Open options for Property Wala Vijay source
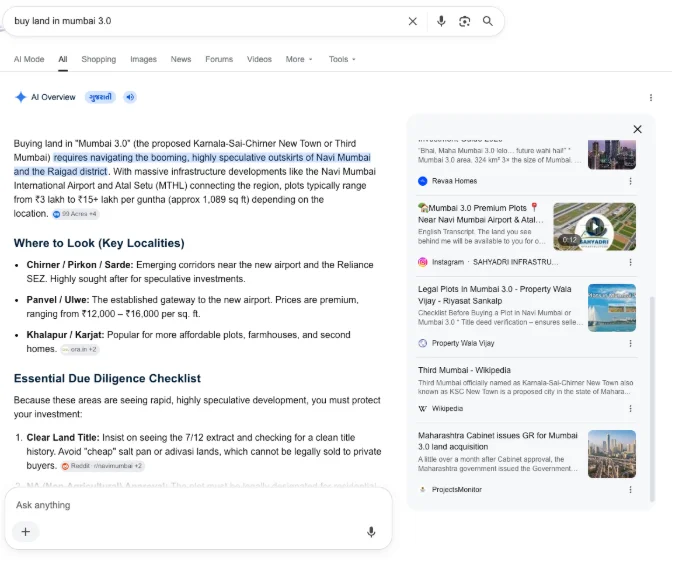Viewport: 674px width, 561px height. [630, 343]
